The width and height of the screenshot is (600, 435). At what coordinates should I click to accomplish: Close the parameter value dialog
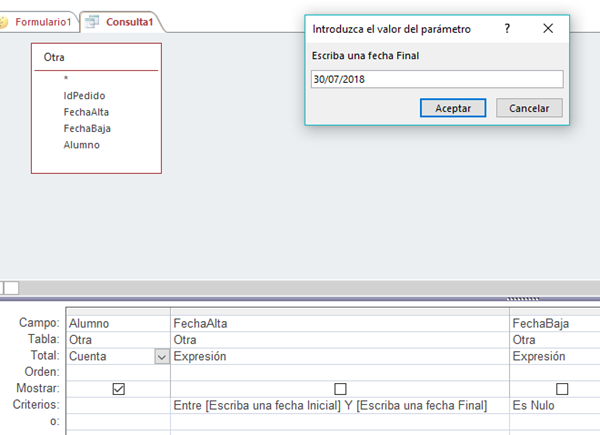[548, 28]
